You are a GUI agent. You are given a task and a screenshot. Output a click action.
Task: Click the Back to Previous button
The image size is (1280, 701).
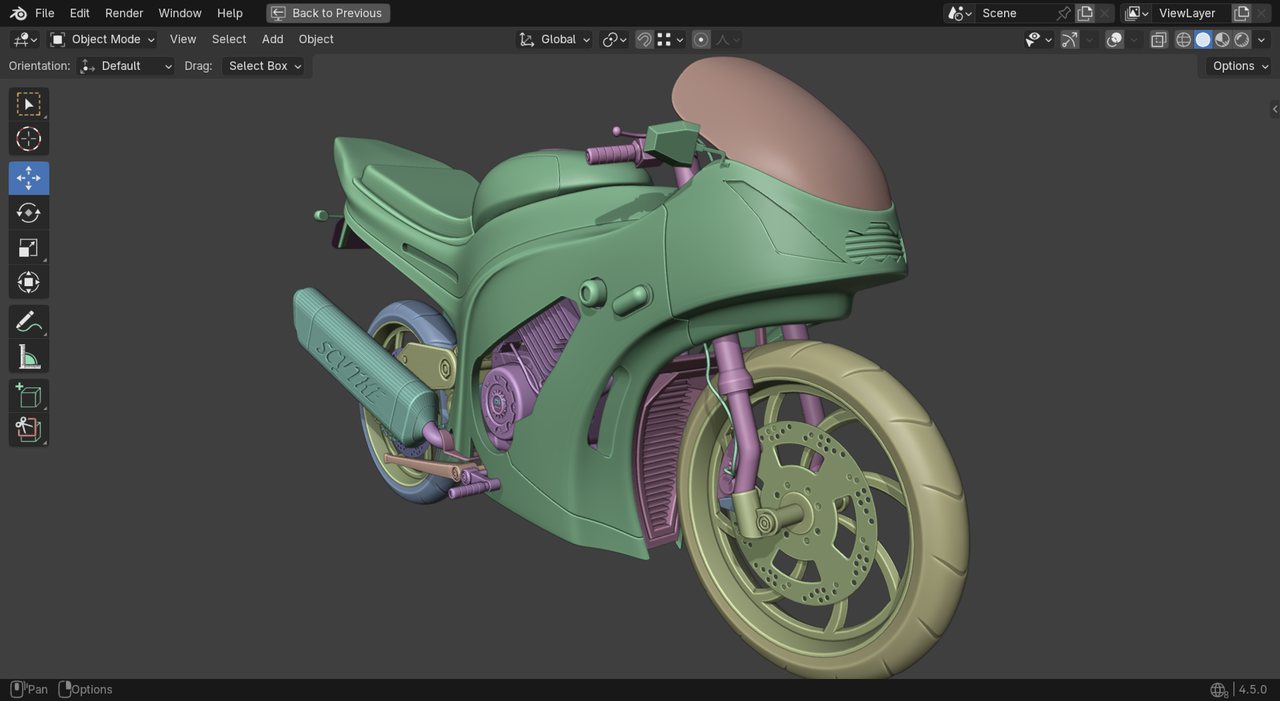[x=328, y=13]
